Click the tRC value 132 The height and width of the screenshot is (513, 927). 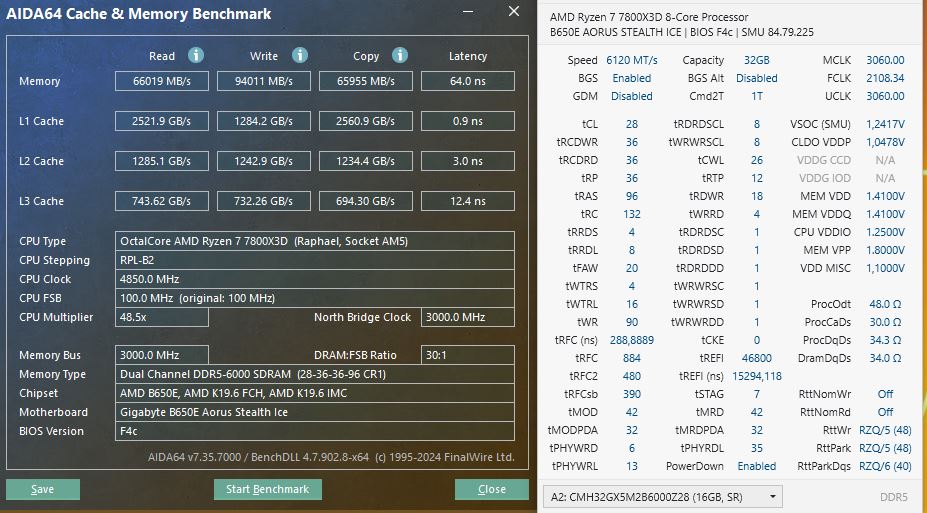click(x=631, y=214)
